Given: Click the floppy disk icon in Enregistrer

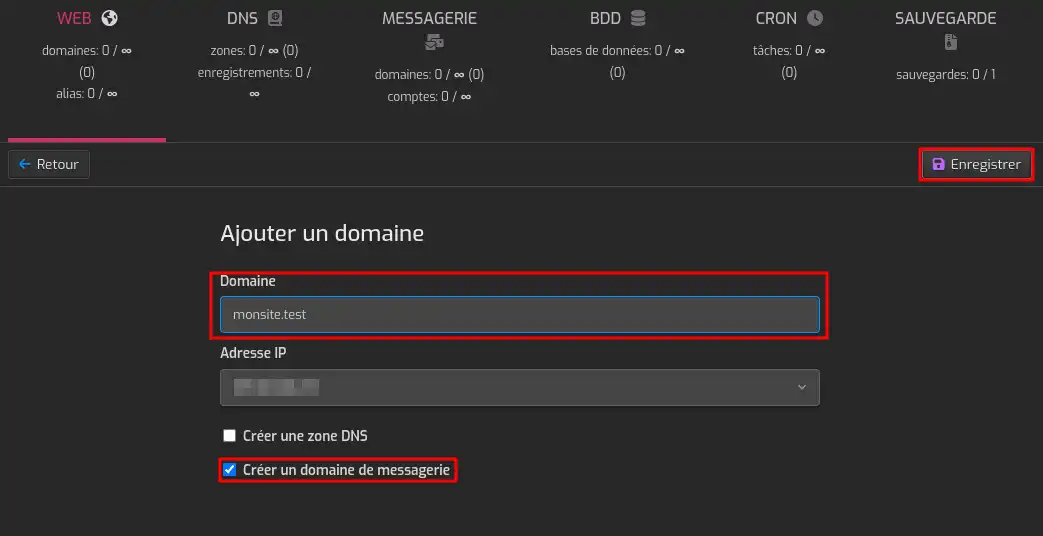Looking at the screenshot, I should (x=938, y=164).
